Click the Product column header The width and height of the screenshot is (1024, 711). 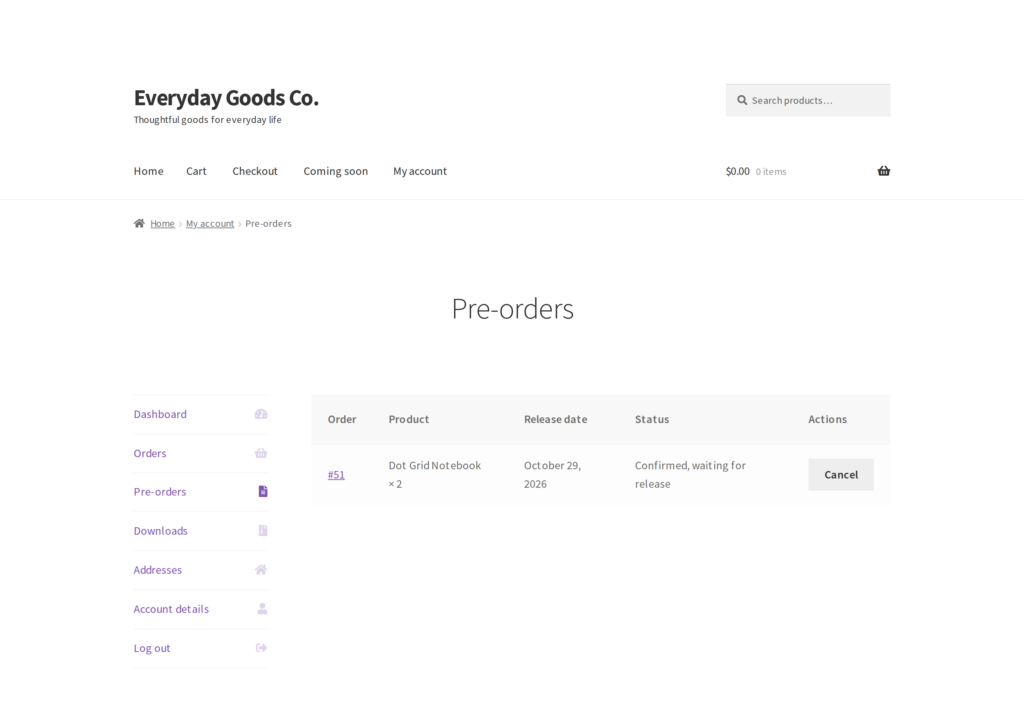pyautogui.click(x=409, y=419)
